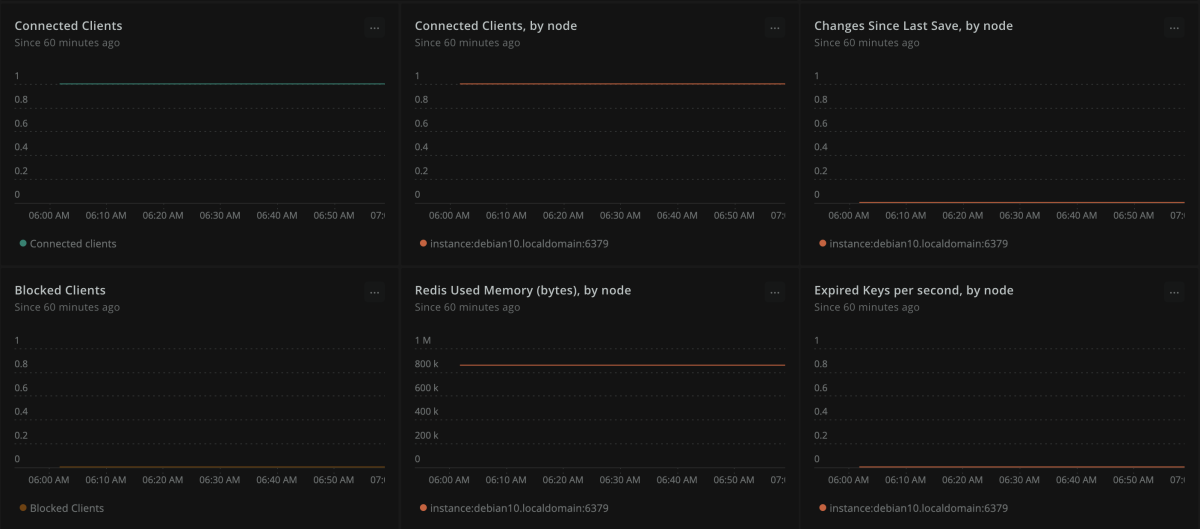The image size is (1200, 529).
Task: Open the Blocked Clients panel ellipsis menu
Action: (x=374, y=293)
